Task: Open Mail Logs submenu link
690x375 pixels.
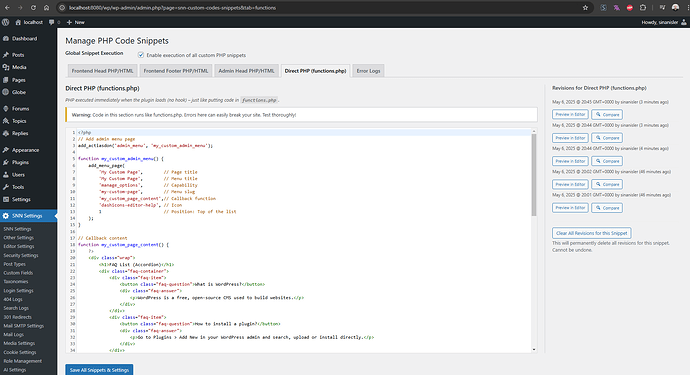Action: coord(14,335)
